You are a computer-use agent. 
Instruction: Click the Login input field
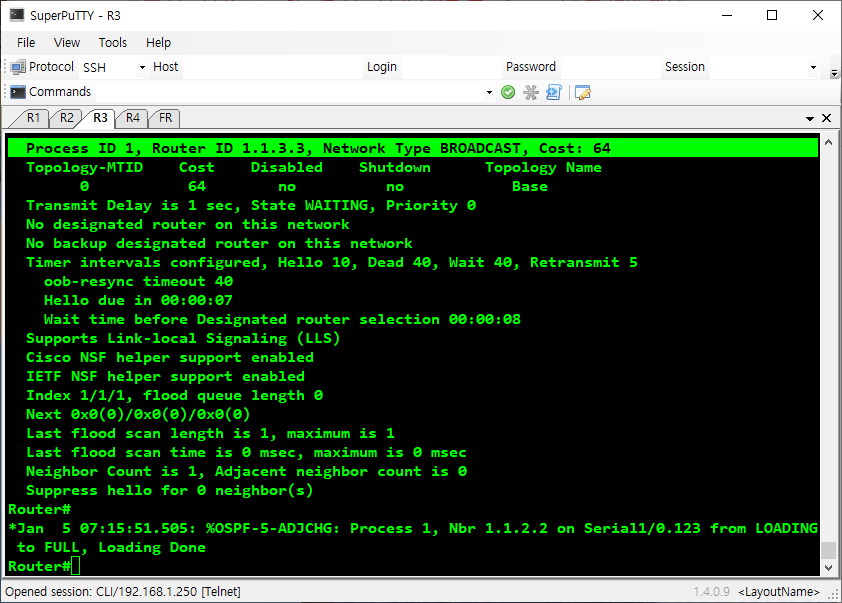click(x=450, y=68)
